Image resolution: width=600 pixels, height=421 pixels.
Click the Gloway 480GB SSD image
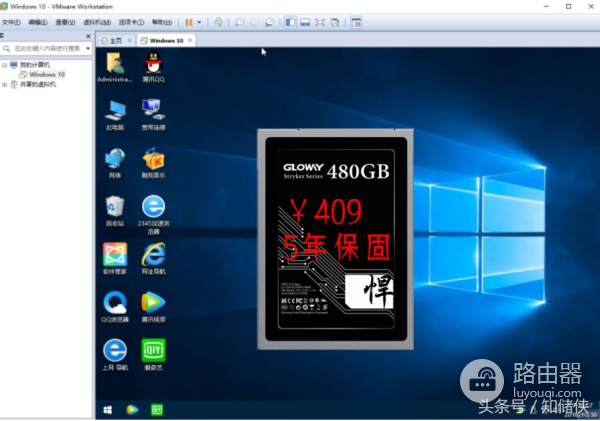(x=334, y=240)
